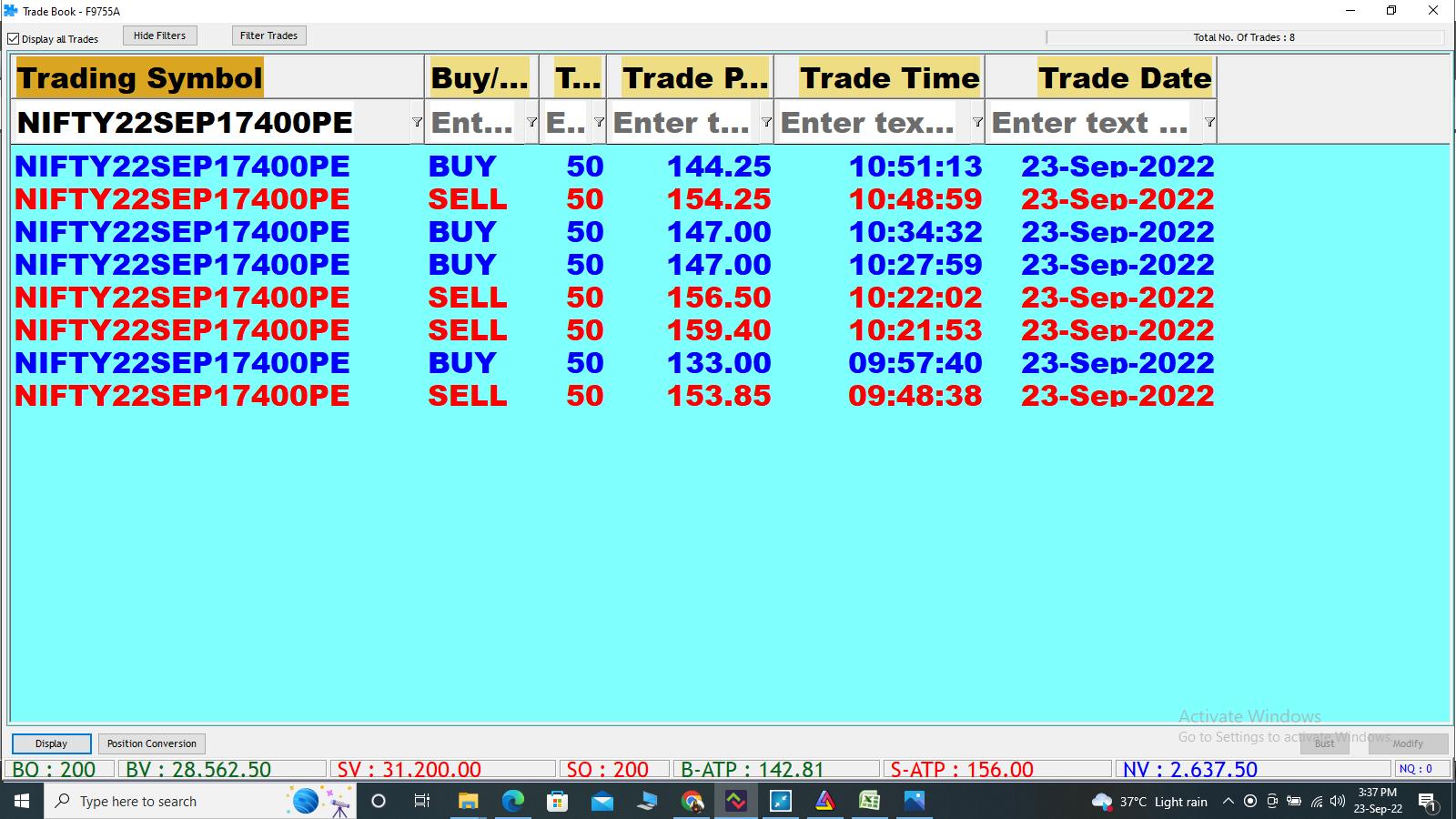The image size is (1456, 819).
Task: Open Position Conversion
Action: pyautogui.click(x=152, y=743)
